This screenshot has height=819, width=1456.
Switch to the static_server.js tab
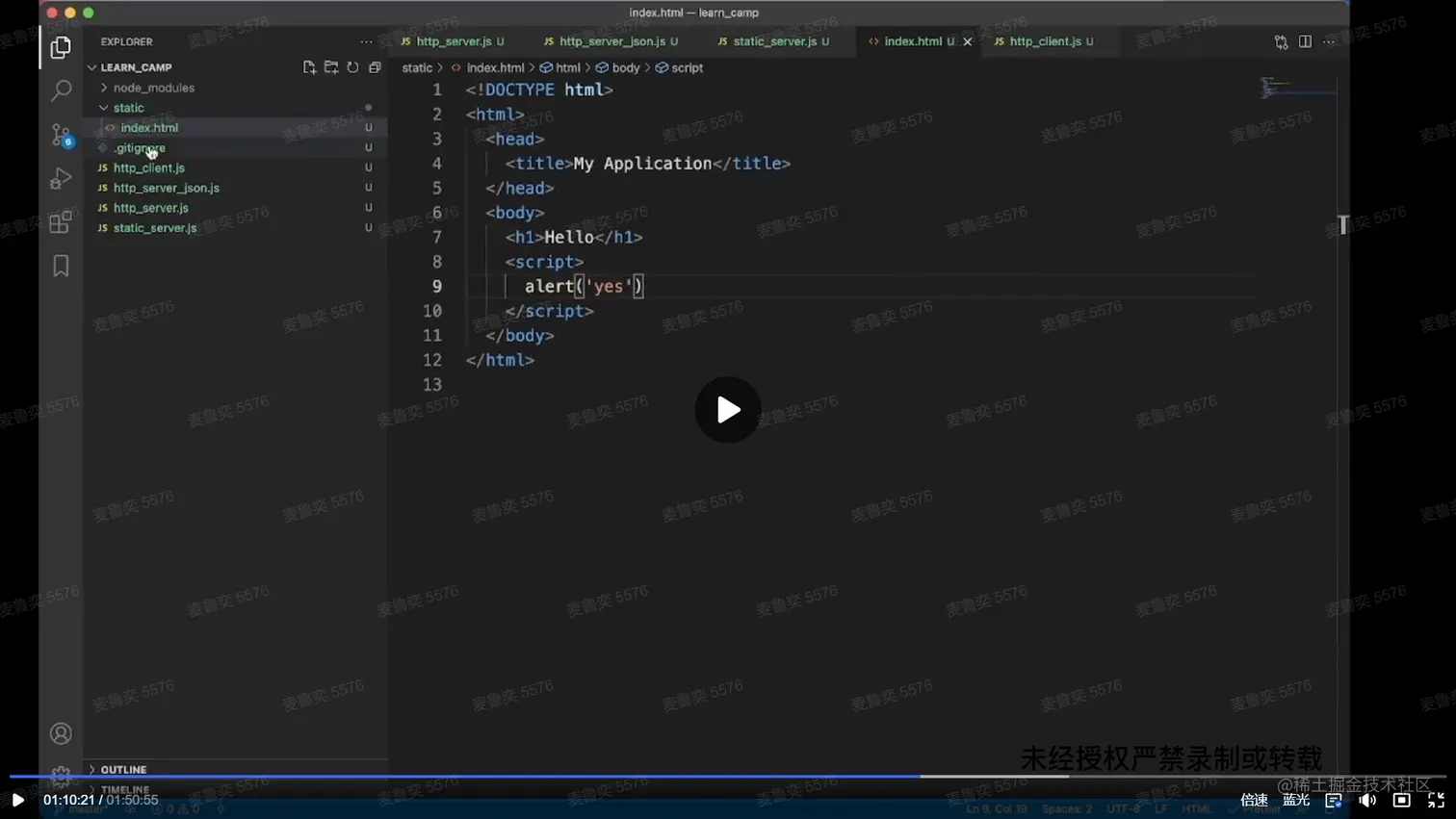[773, 41]
